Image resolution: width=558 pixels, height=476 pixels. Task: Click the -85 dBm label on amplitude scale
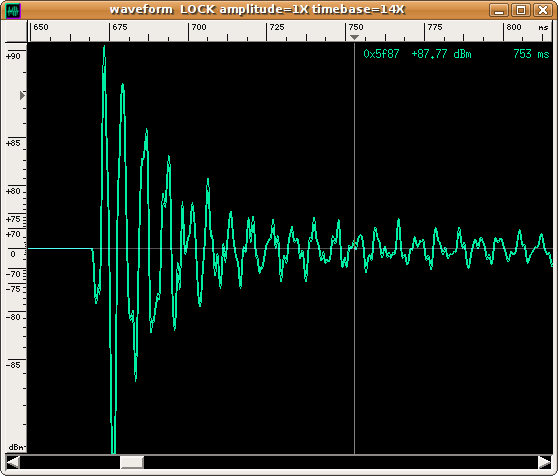coord(14,365)
